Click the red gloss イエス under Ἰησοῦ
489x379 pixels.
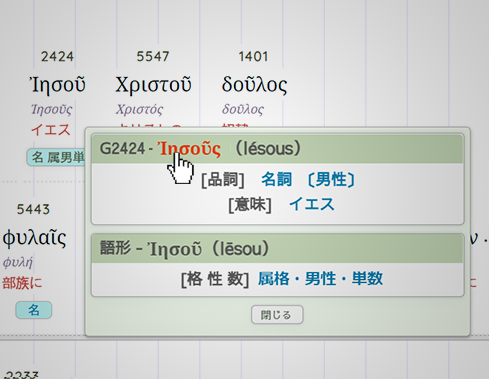coord(51,129)
